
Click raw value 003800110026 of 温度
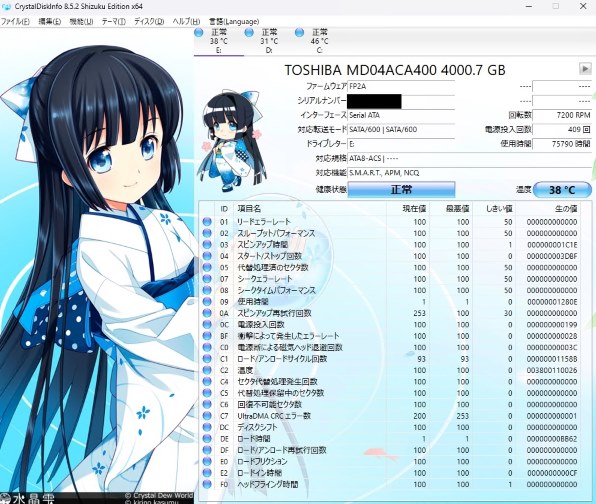[552, 370]
